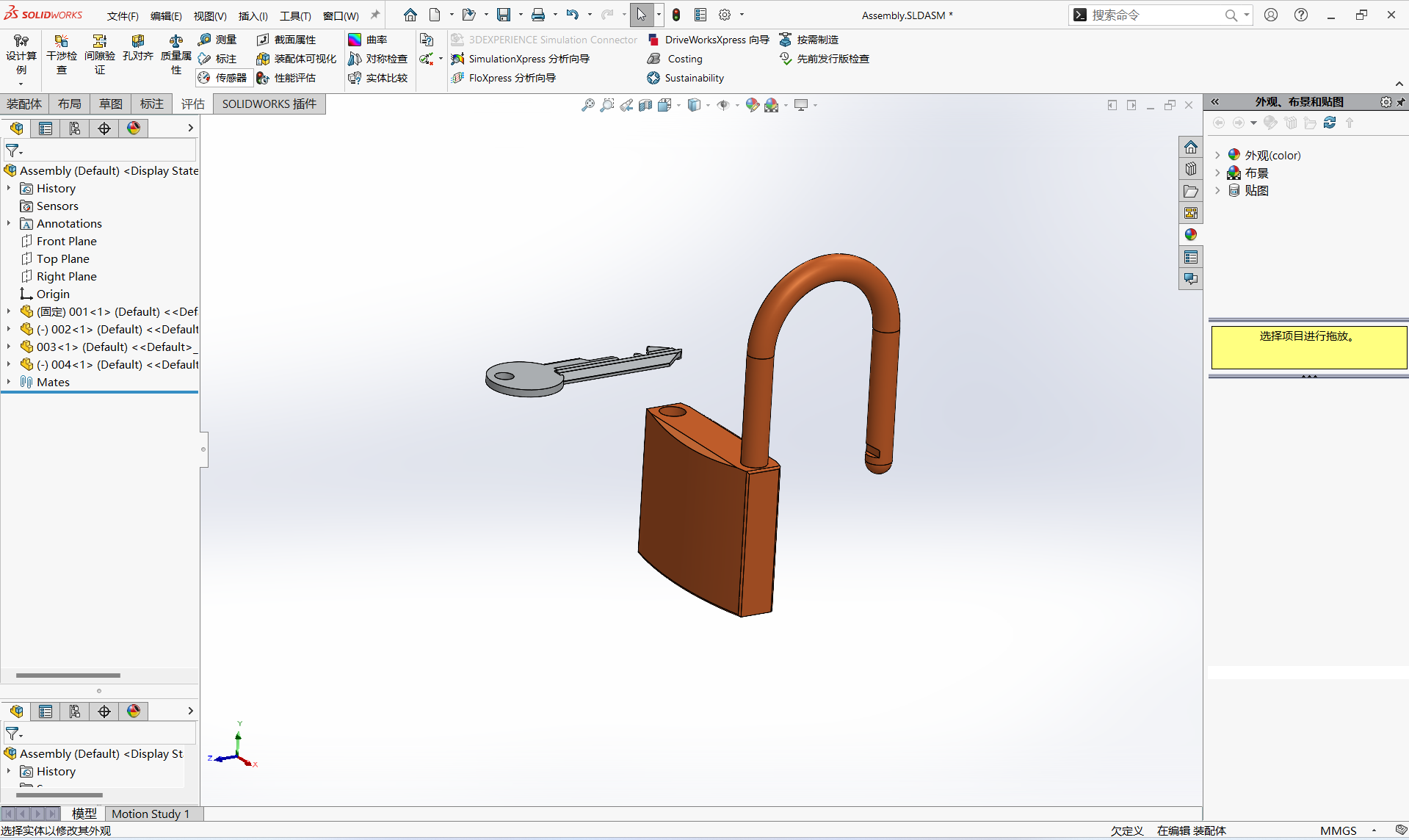Switch to PropertyManager tab in upper feature panel
Viewport: 1409px width, 840px height.
coord(46,128)
